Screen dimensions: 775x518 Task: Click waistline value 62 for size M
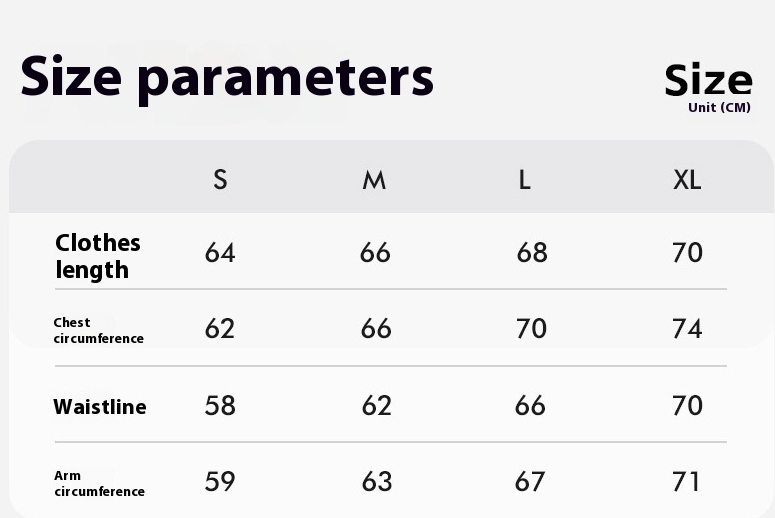[x=377, y=406]
